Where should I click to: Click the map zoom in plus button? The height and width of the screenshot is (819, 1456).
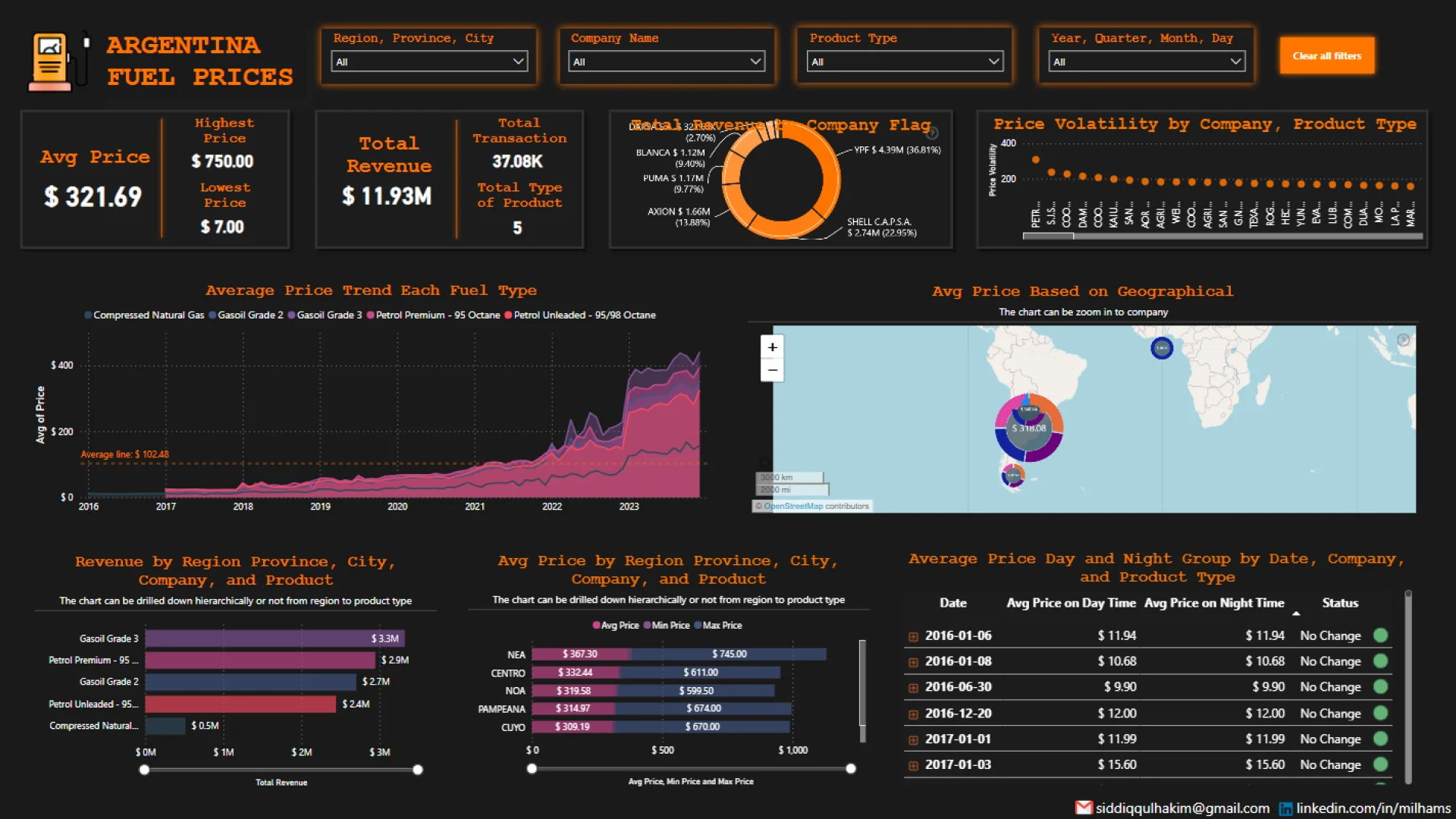click(x=772, y=347)
